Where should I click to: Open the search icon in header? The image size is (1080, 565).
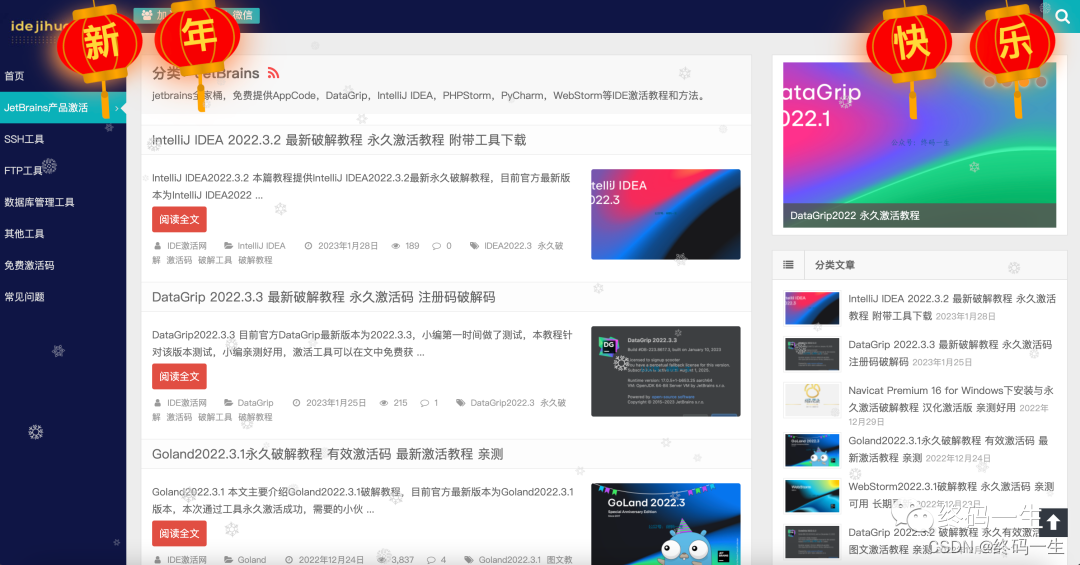point(1063,16)
